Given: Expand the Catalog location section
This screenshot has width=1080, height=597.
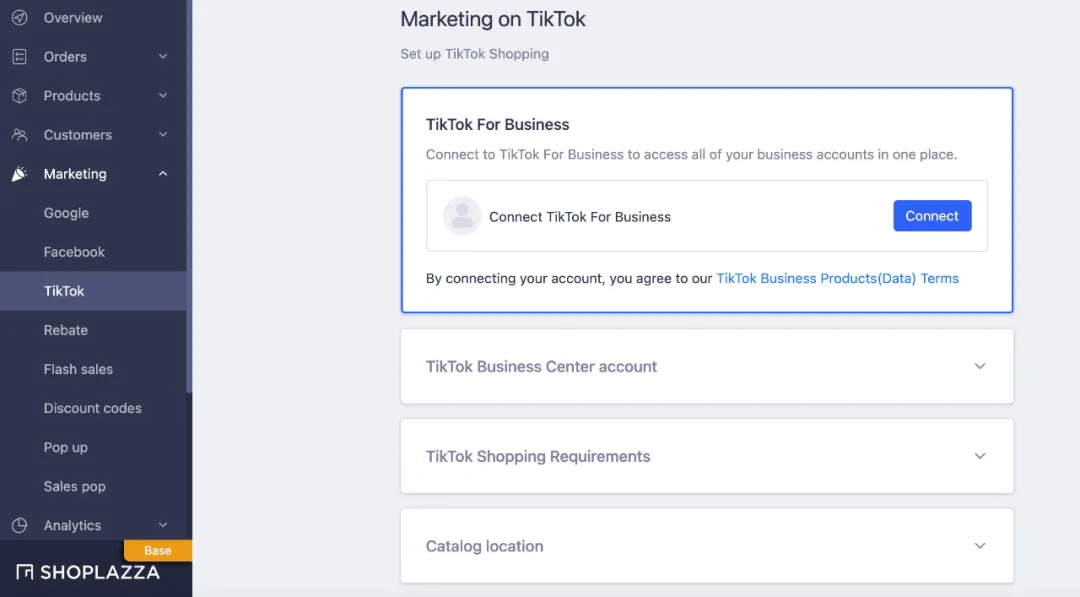Looking at the screenshot, I should point(980,546).
